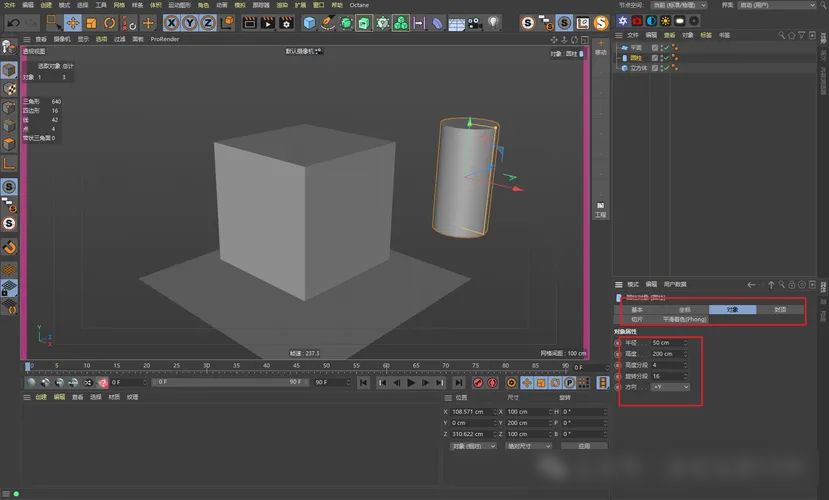Switch to the 切片 attribute tab

click(x=638, y=319)
